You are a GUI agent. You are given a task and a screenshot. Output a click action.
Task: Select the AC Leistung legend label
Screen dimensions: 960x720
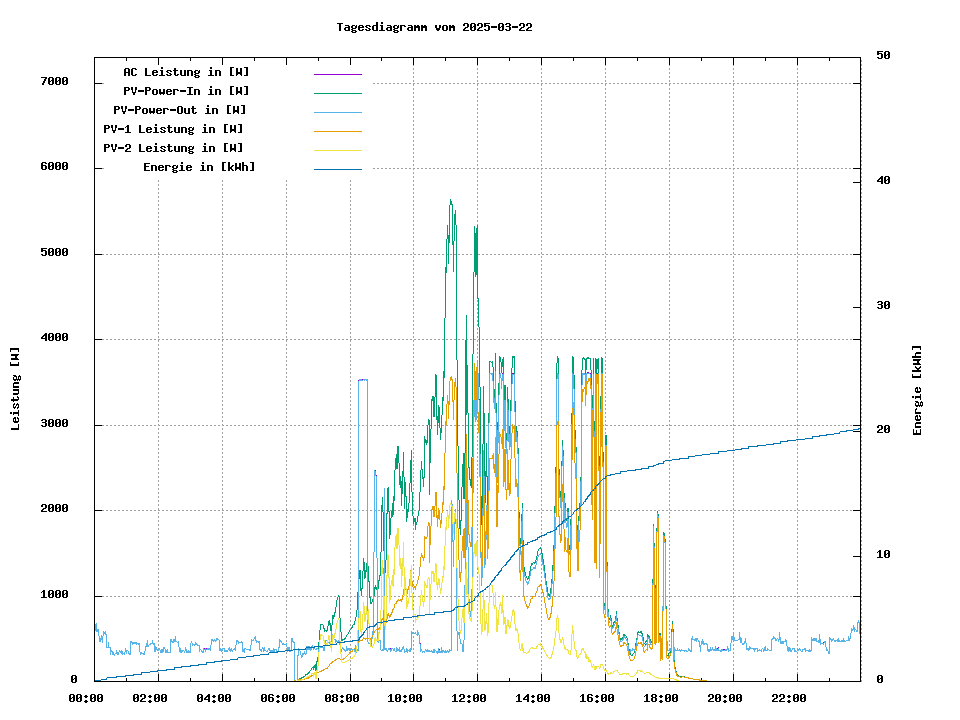click(x=186, y=72)
